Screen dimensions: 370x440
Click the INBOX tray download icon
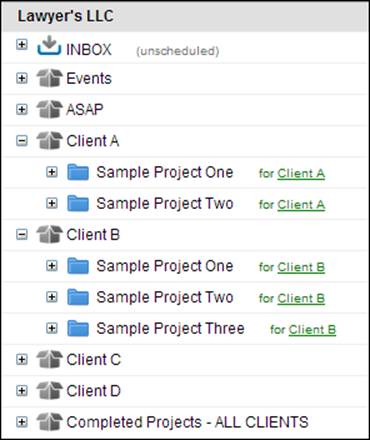(x=49, y=45)
